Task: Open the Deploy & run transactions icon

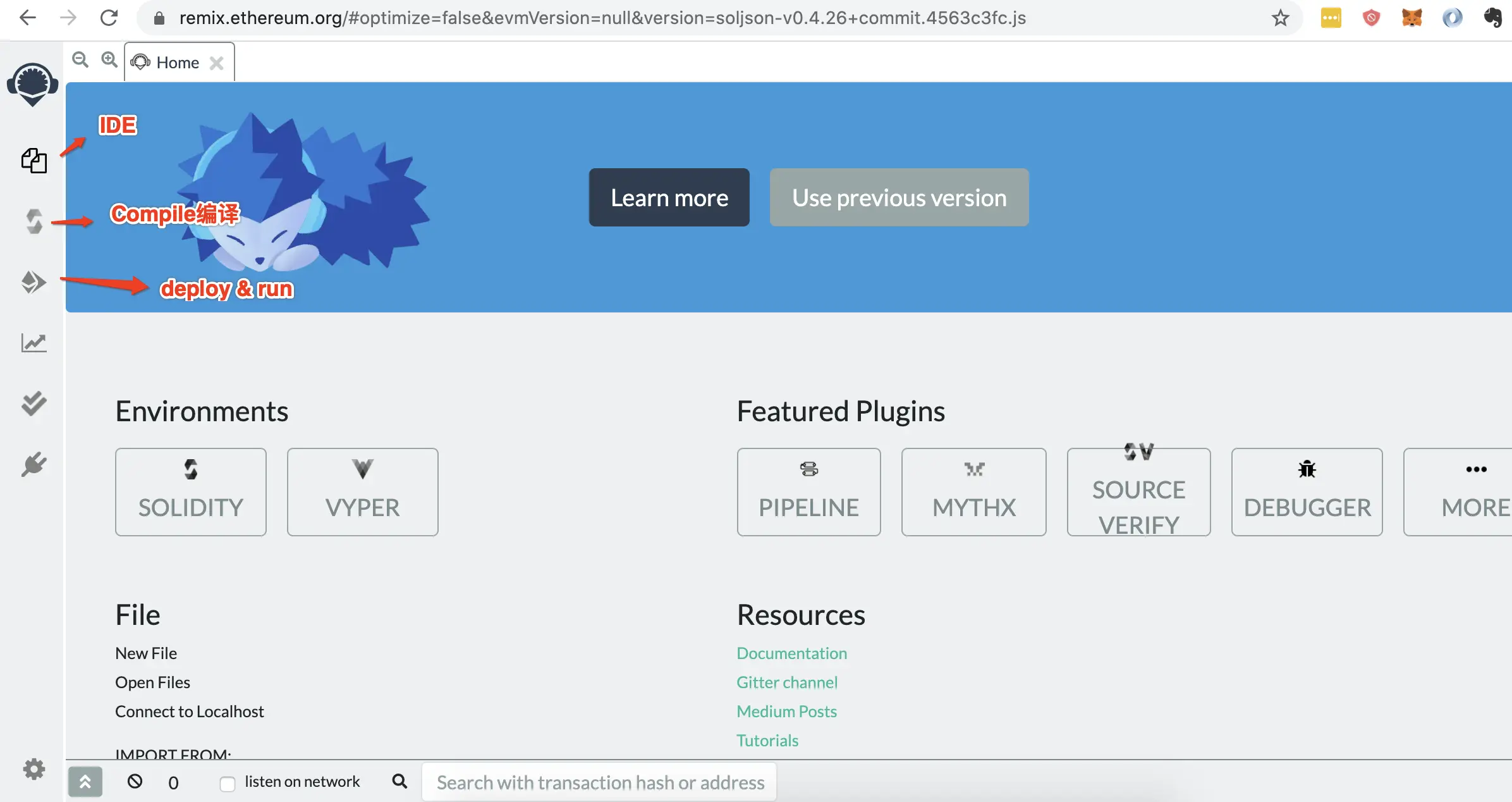Action: coord(34,282)
